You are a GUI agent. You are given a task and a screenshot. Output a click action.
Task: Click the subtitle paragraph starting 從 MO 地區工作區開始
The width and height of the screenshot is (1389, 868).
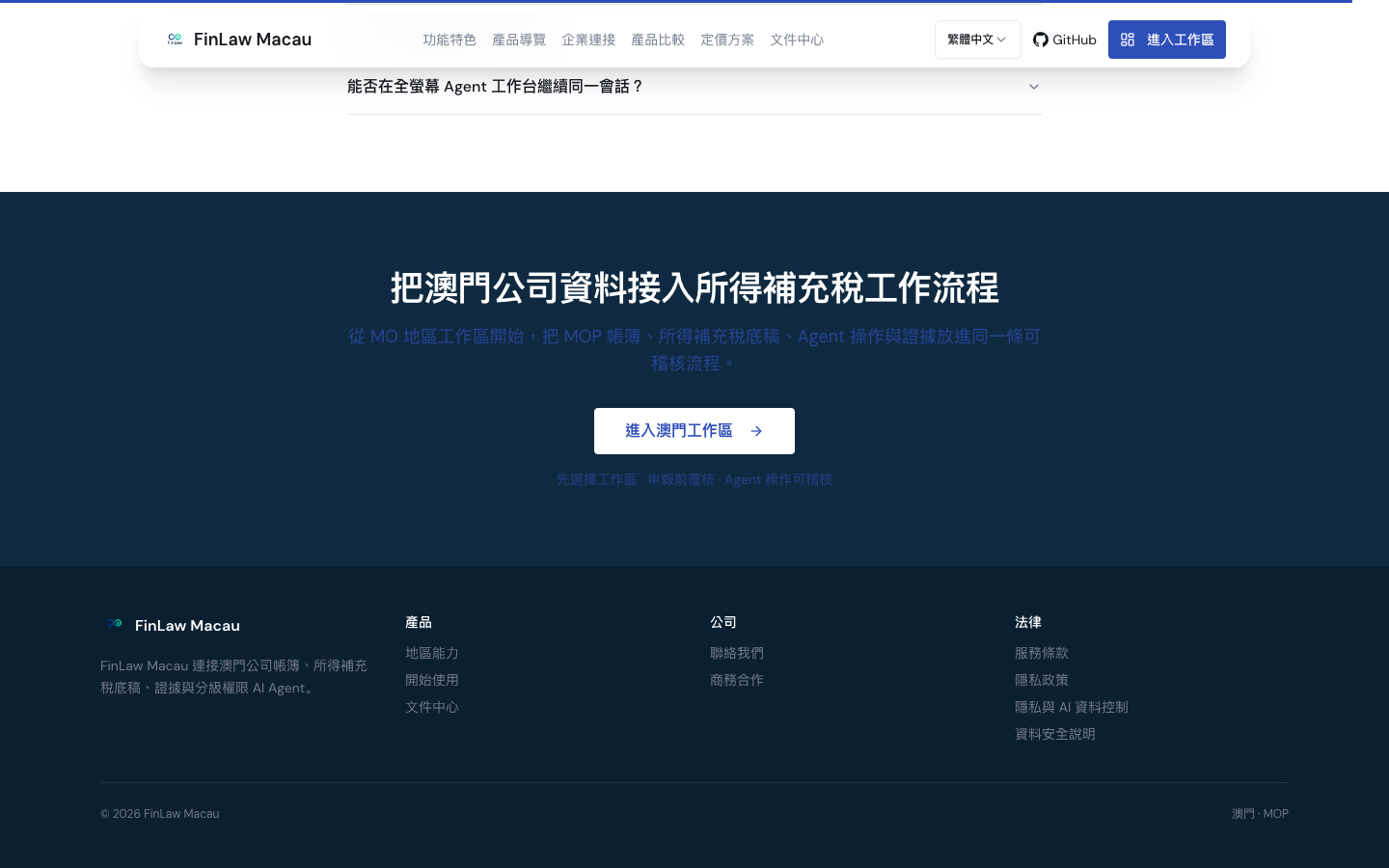(694, 350)
